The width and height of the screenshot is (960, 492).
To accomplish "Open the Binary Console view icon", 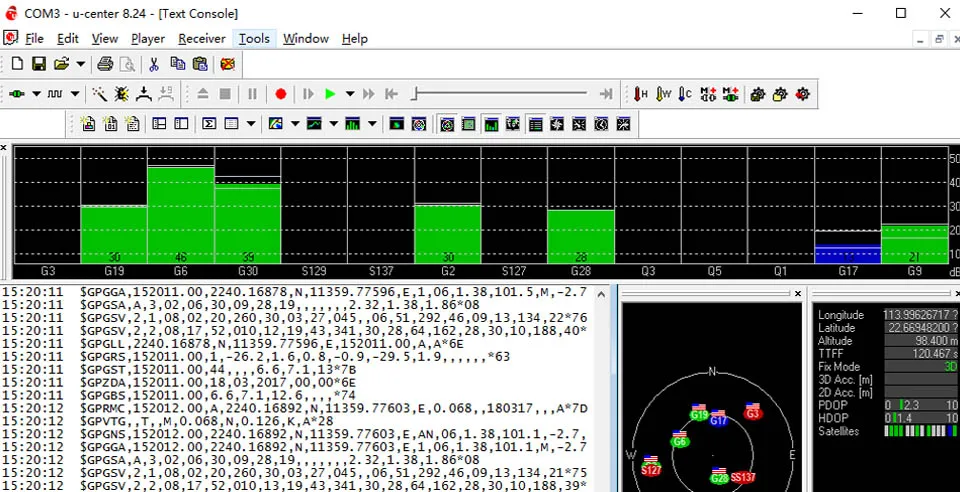I will pyautogui.click(x=110, y=124).
